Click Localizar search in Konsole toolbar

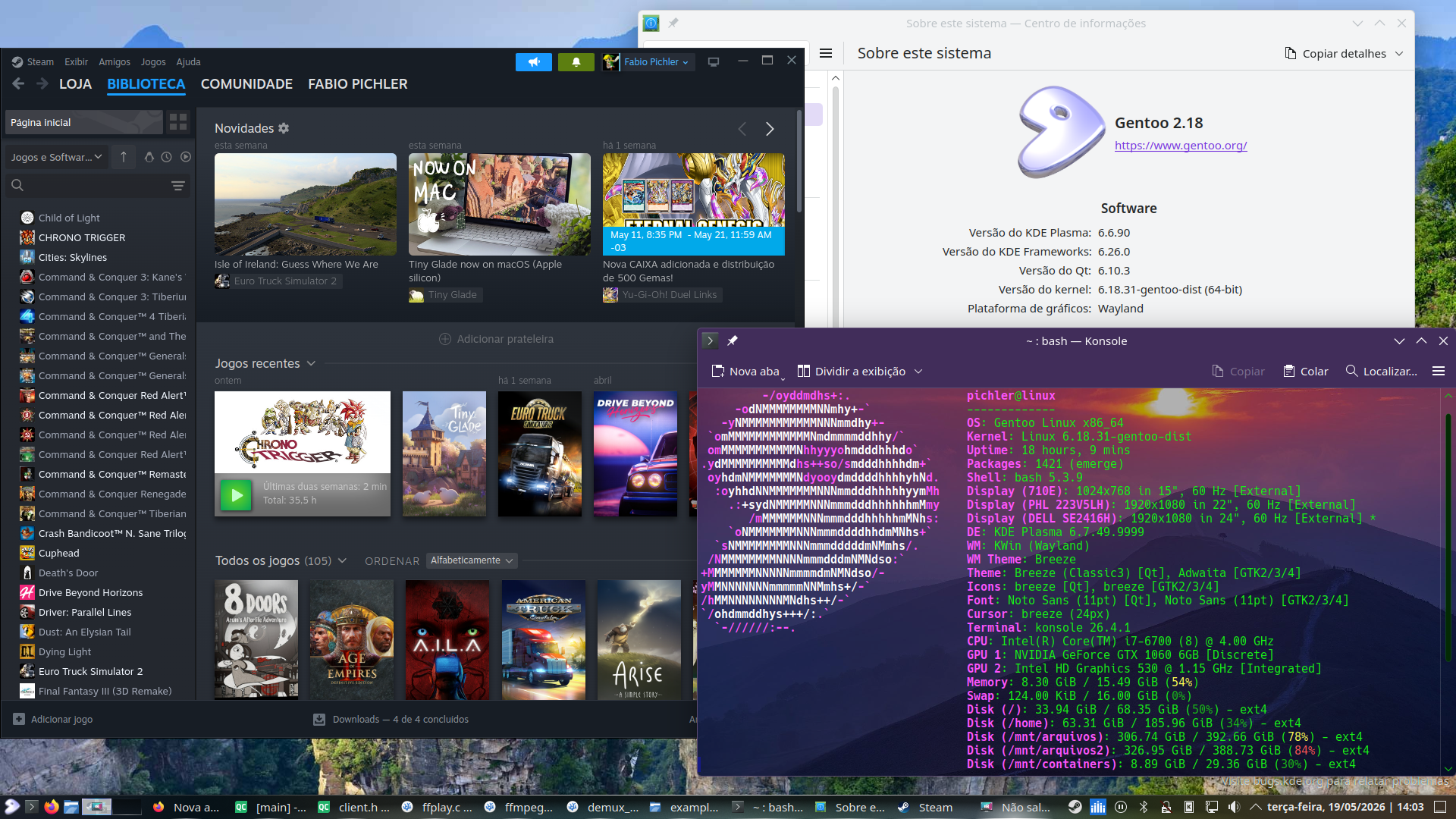(x=1382, y=372)
